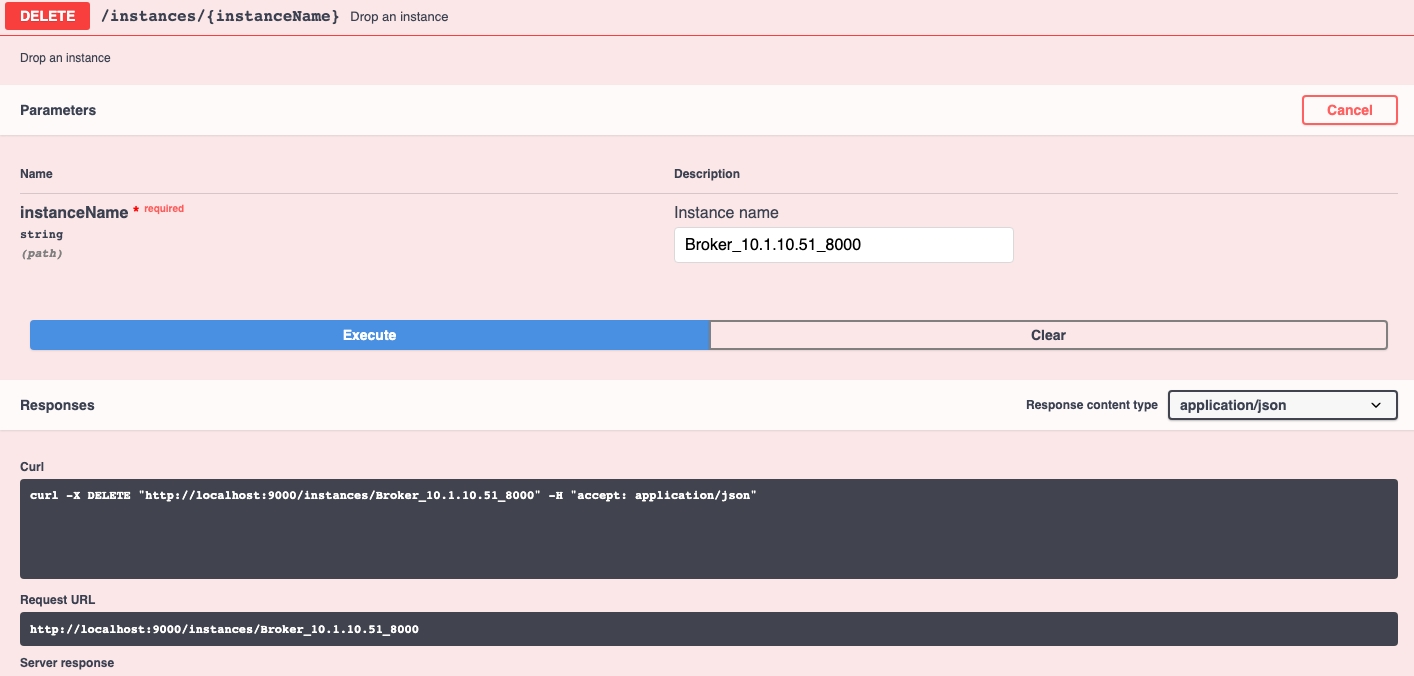1414x676 pixels.
Task: Click the curl command code block
Action: tap(708, 528)
